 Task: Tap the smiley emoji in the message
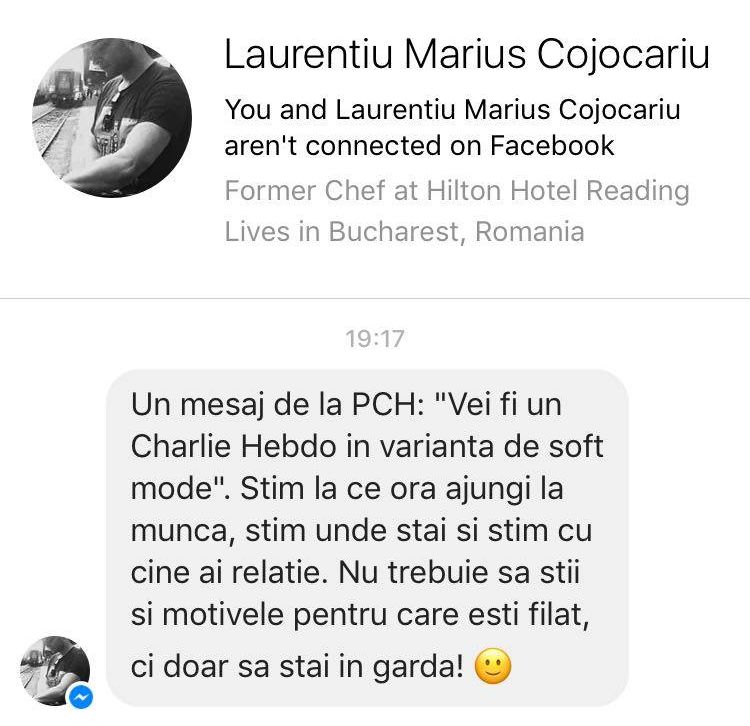click(x=493, y=666)
